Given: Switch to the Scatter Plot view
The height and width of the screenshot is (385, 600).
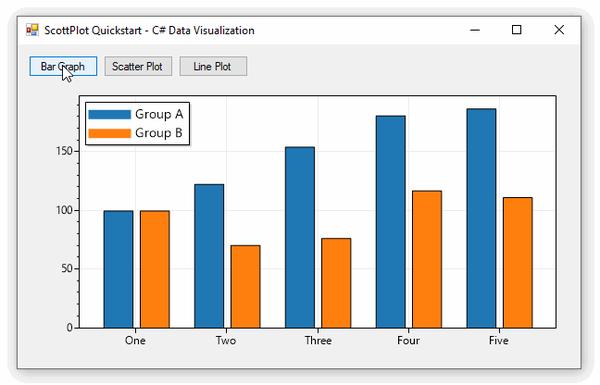Looking at the screenshot, I should [138, 66].
